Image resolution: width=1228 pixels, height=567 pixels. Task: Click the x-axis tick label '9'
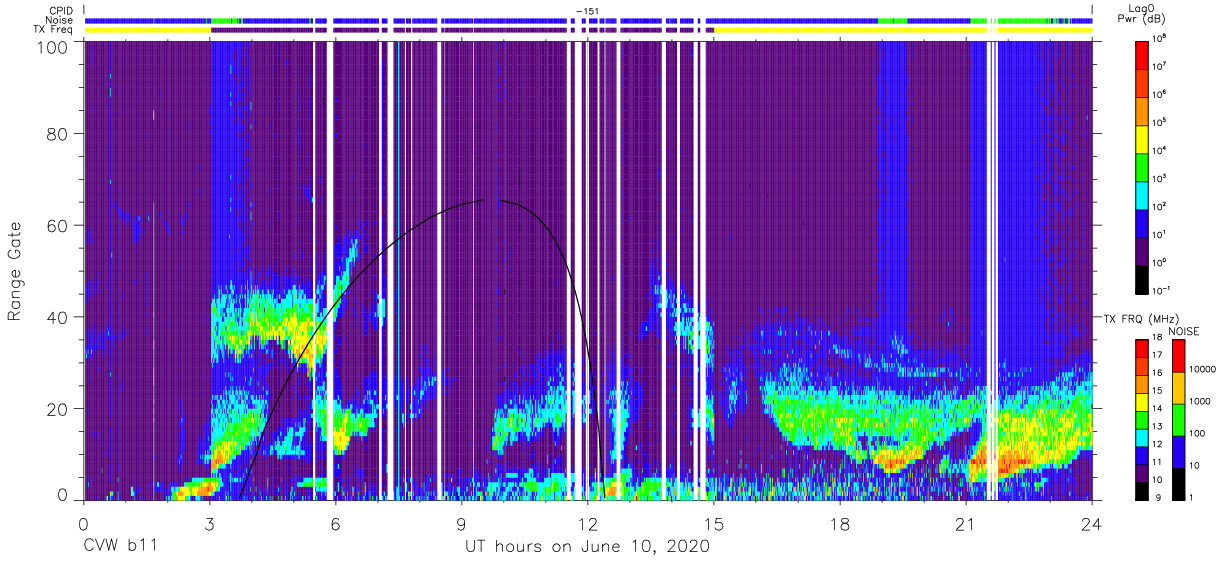[461, 524]
